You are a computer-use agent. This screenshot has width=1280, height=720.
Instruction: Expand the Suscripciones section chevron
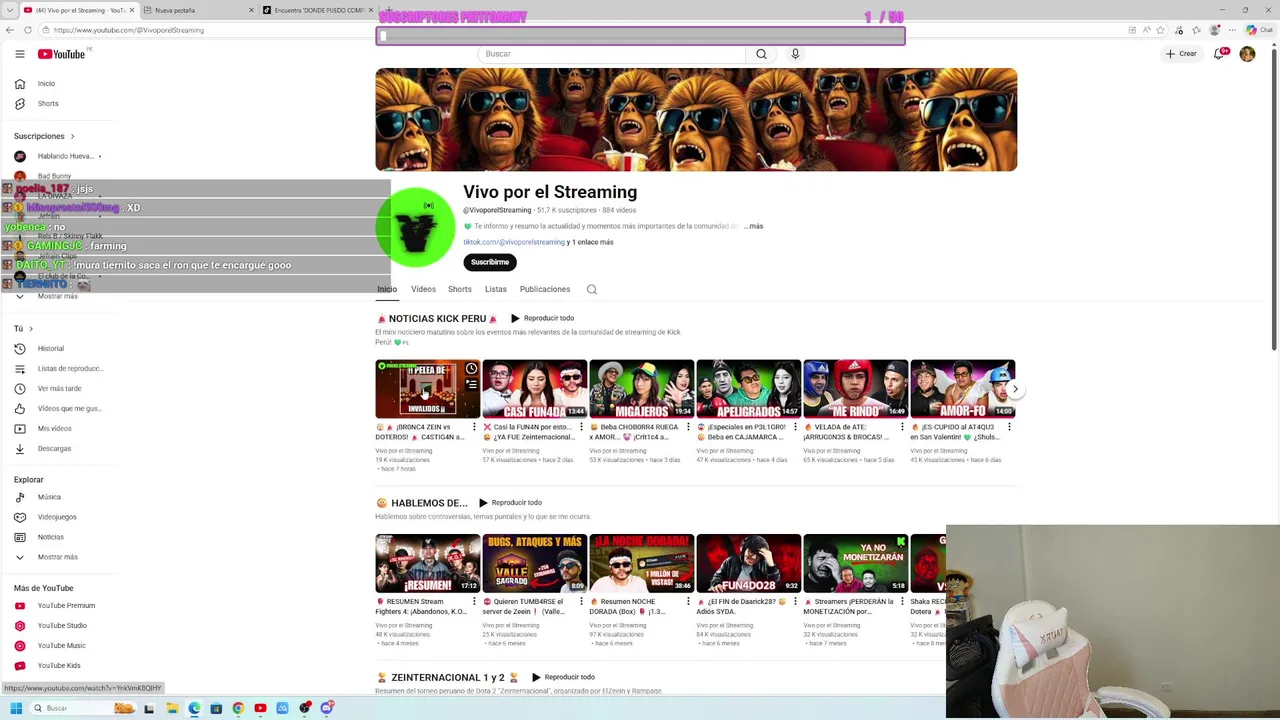tap(72, 136)
